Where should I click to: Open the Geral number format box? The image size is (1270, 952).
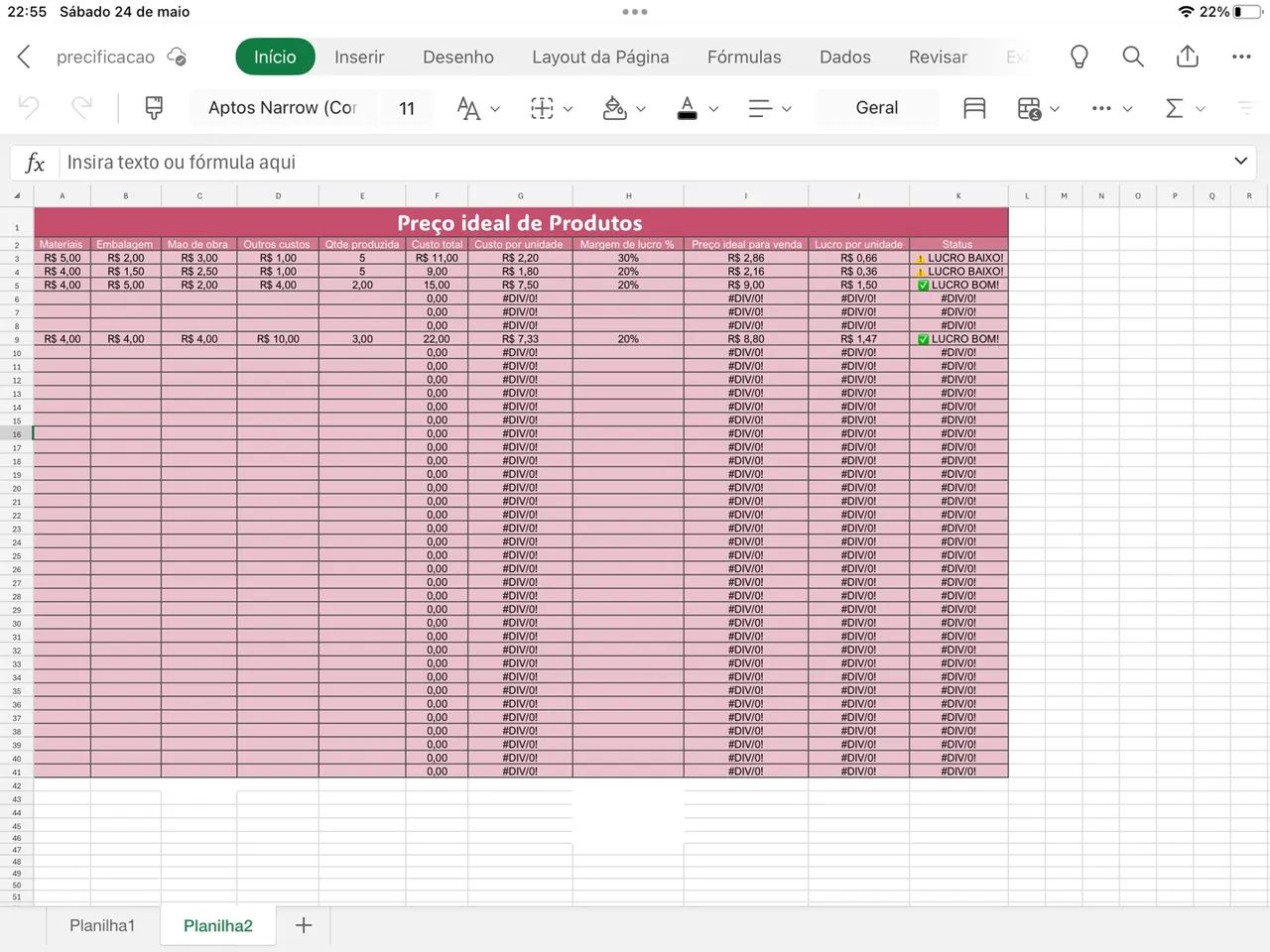[x=877, y=108]
